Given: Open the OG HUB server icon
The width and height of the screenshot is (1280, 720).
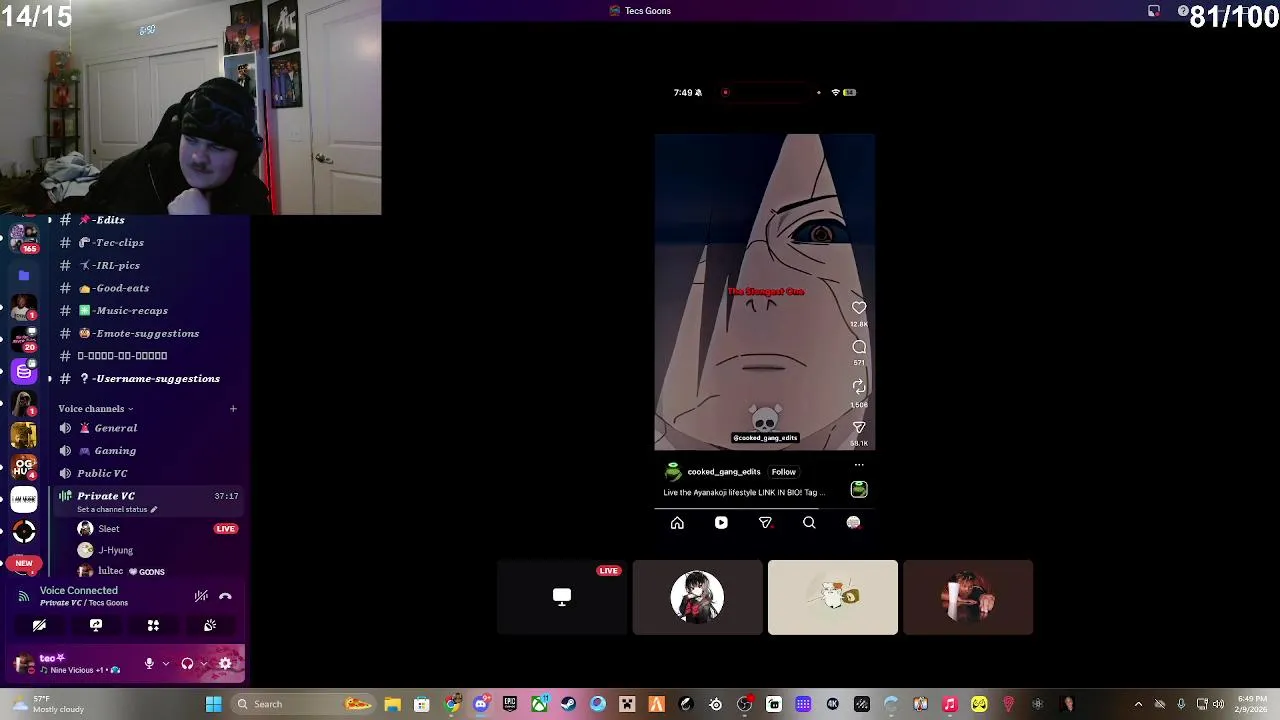Looking at the screenshot, I should pos(24,467).
